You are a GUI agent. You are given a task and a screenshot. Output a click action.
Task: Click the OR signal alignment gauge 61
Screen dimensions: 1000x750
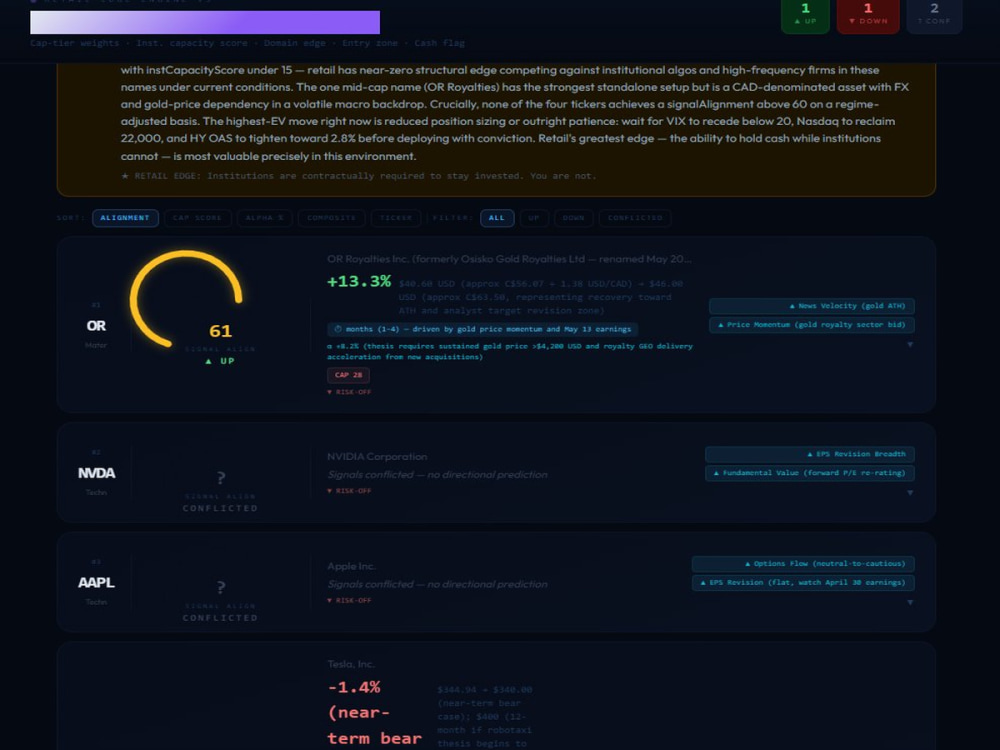pyautogui.click(x=187, y=300)
